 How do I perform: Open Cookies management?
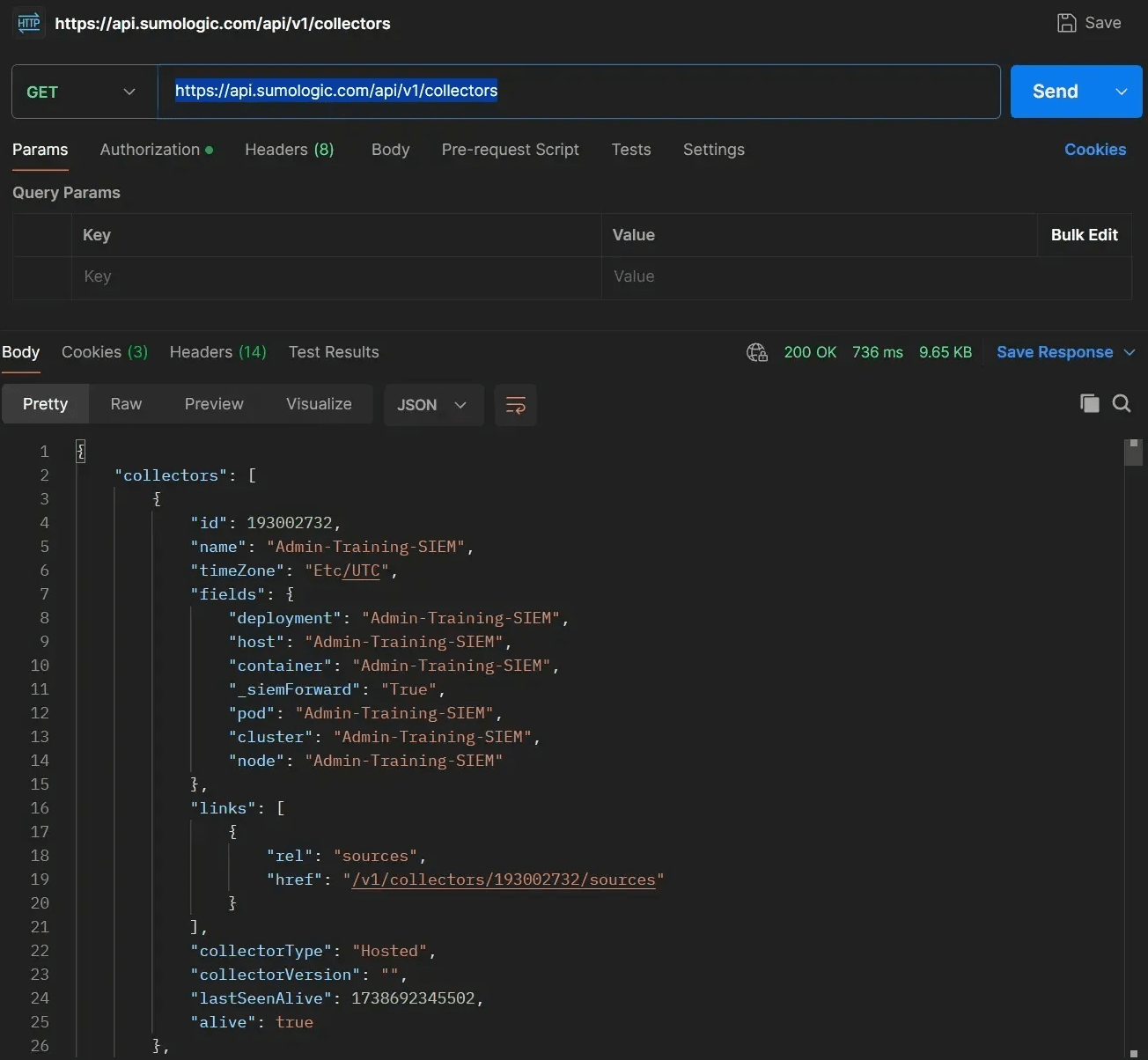pos(1094,150)
